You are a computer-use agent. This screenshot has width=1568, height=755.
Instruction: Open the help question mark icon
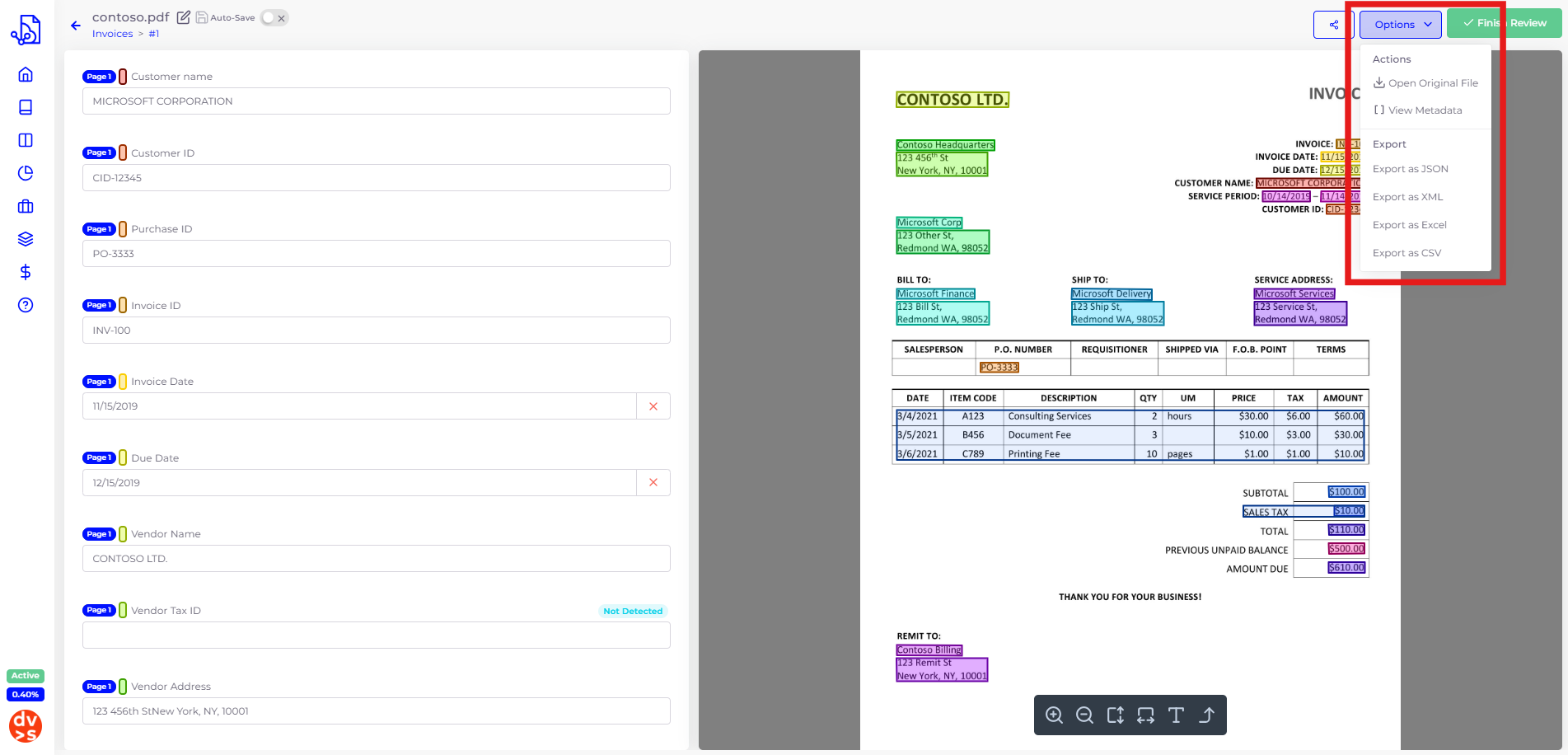point(26,305)
